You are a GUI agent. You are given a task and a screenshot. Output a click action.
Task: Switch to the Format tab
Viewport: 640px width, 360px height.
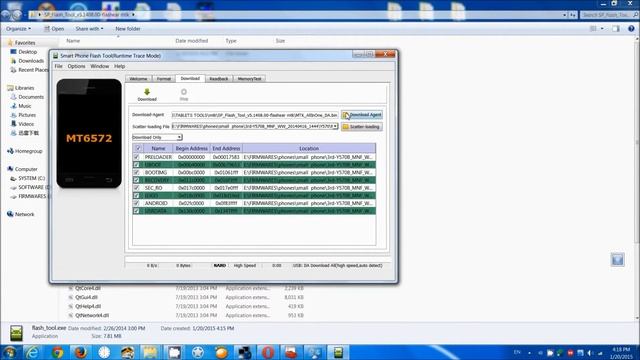click(x=164, y=79)
